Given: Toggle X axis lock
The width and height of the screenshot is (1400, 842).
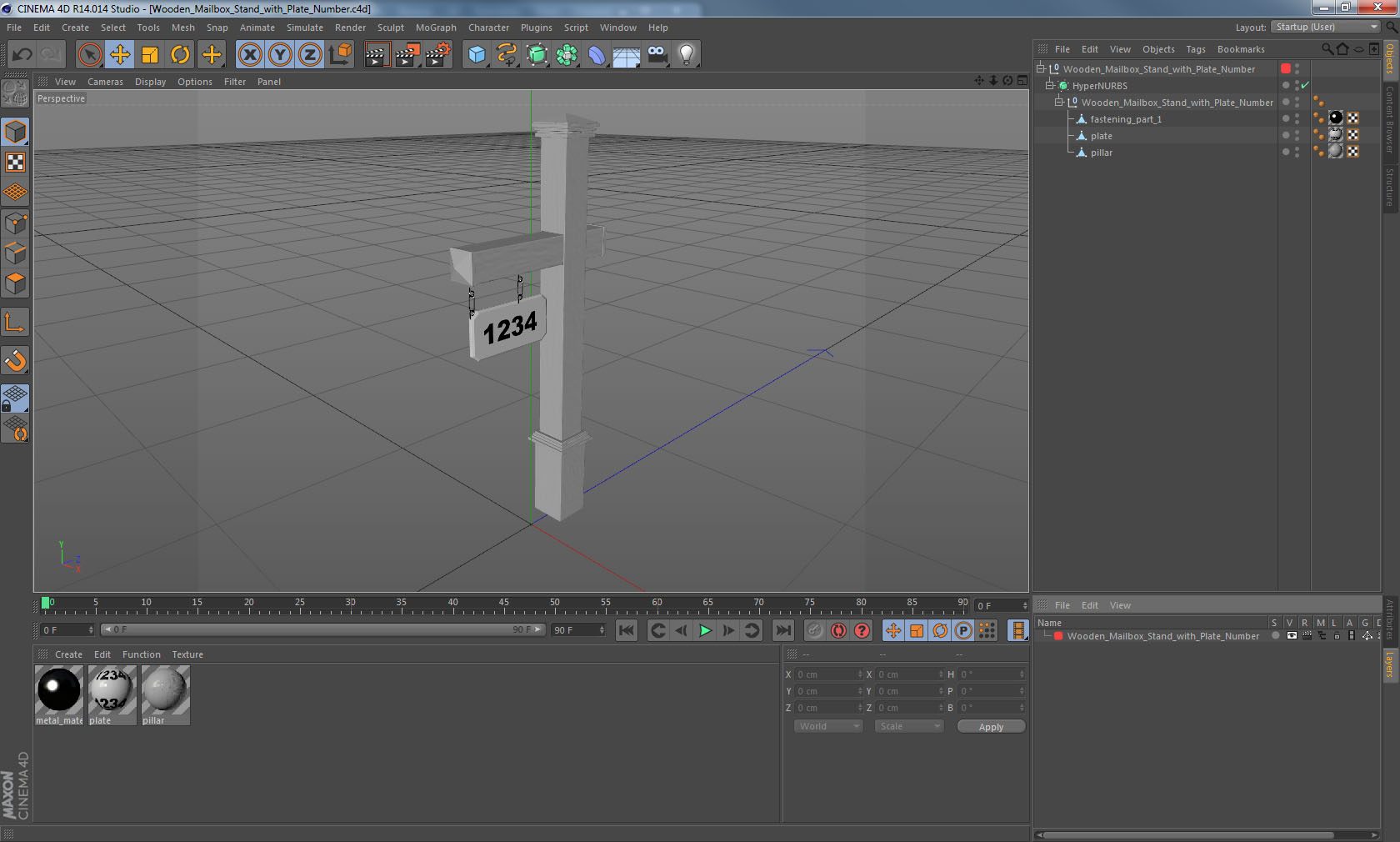Looking at the screenshot, I should point(249,55).
